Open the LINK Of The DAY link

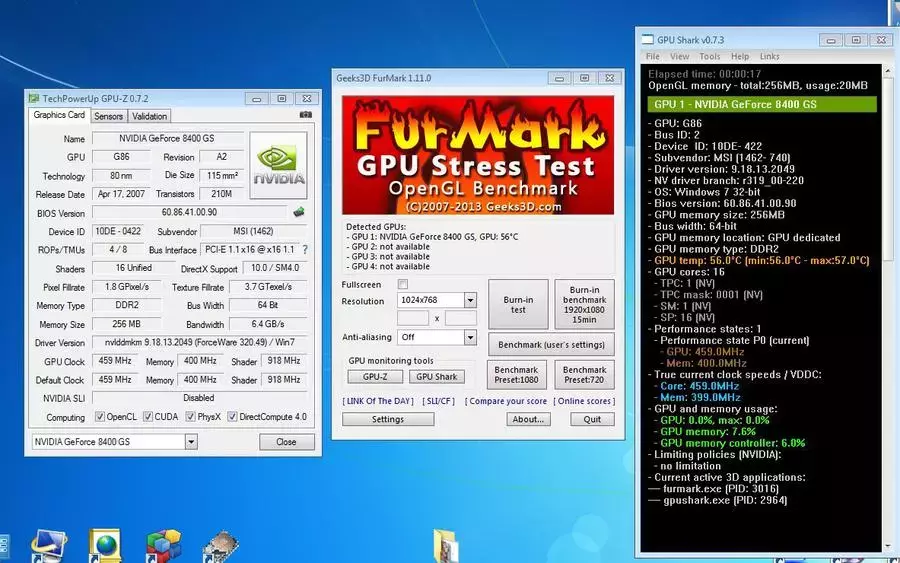378,401
